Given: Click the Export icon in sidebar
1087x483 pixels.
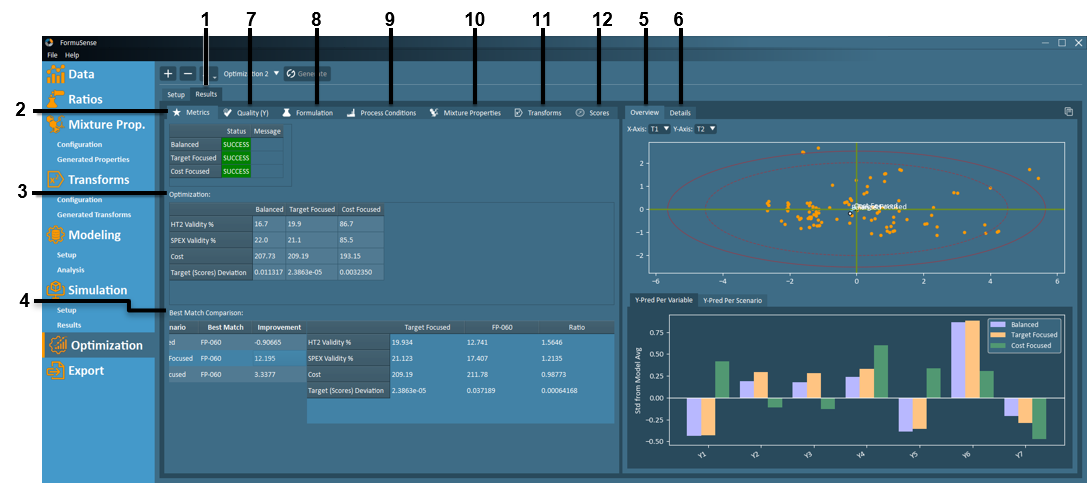Looking at the screenshot, I should click(55, 370).
